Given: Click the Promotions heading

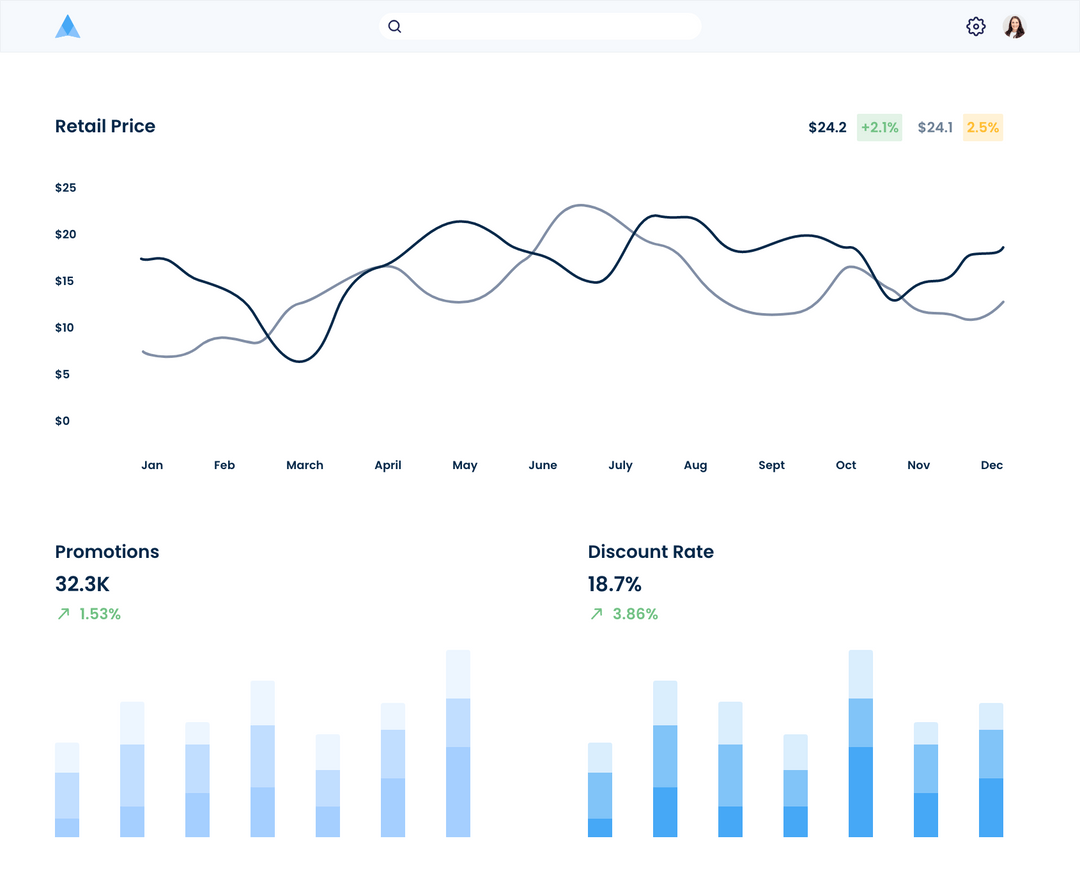Looking at the screenshot, I should coord(107,551).
